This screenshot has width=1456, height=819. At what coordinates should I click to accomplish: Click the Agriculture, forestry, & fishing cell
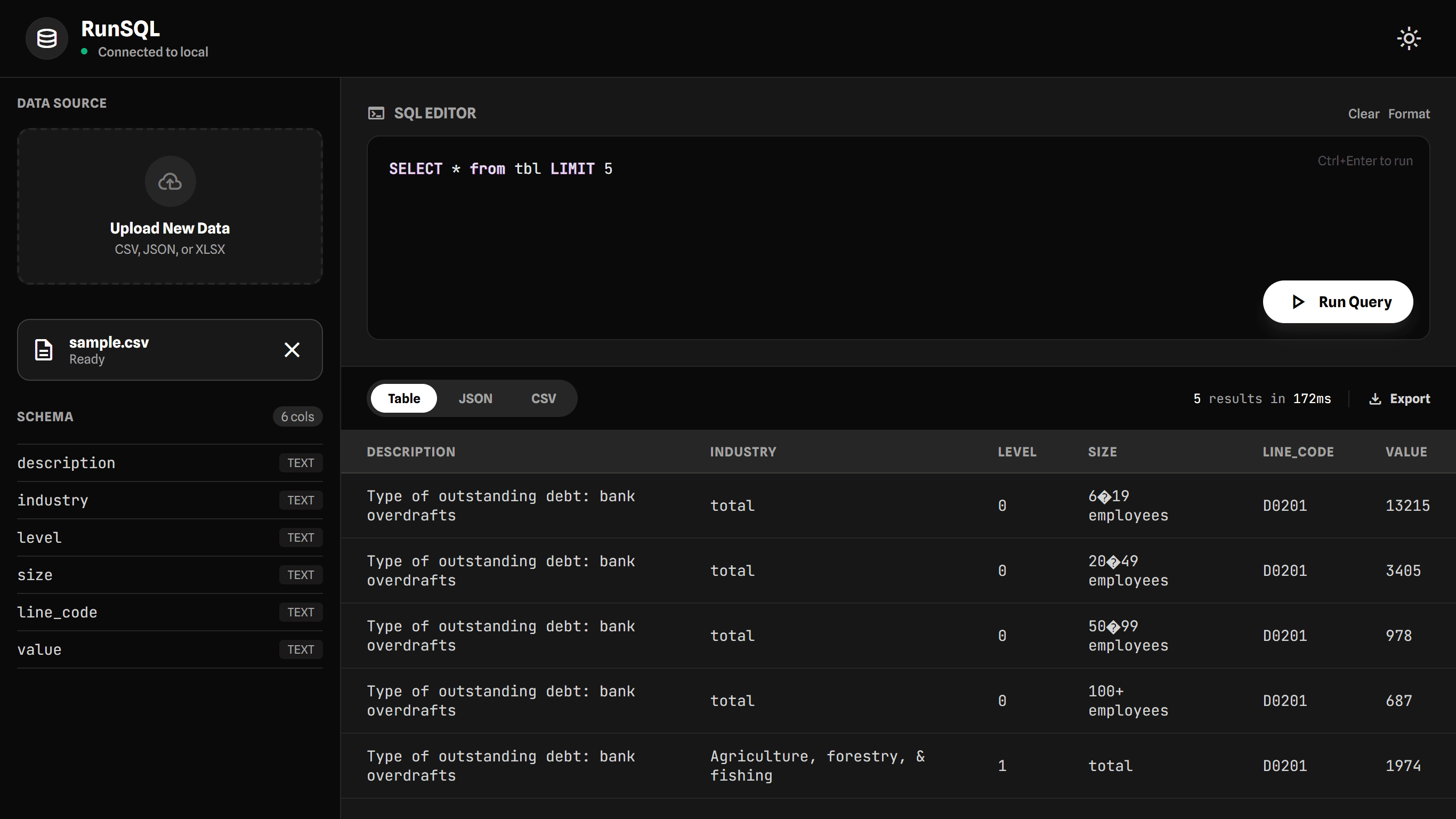tap(818, 766)
